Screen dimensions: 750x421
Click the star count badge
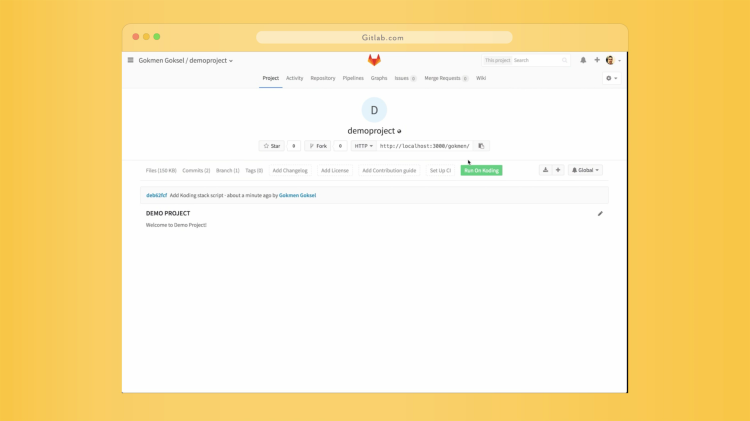pos(294,146)
